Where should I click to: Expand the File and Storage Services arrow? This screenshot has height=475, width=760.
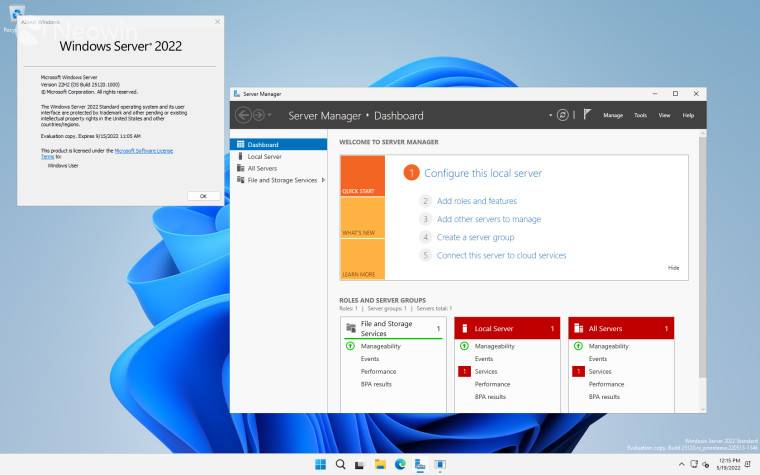coord(323,180)
